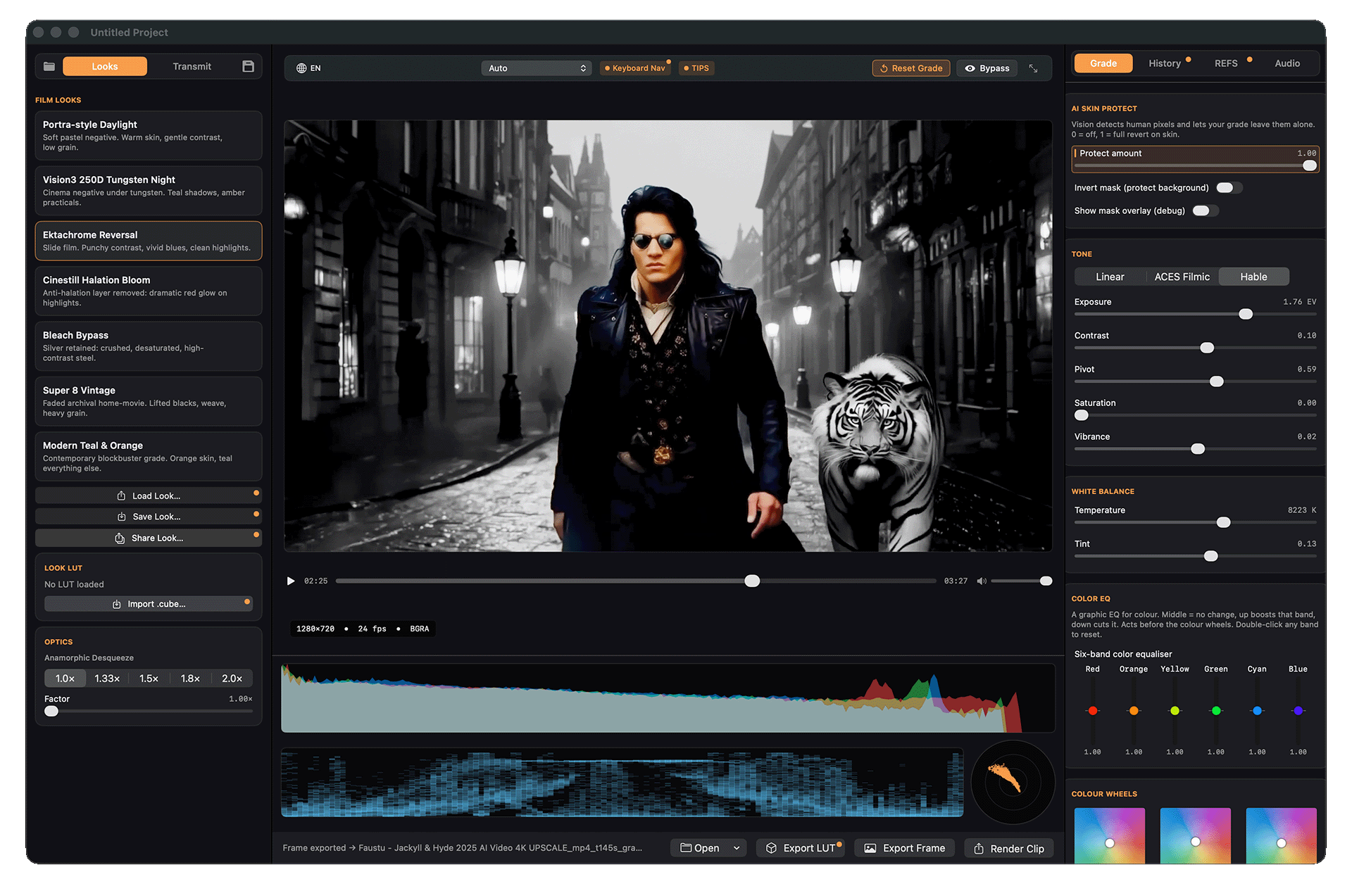Toggle Invert mask (protect background)
1352x896 pixels.
1229,188
